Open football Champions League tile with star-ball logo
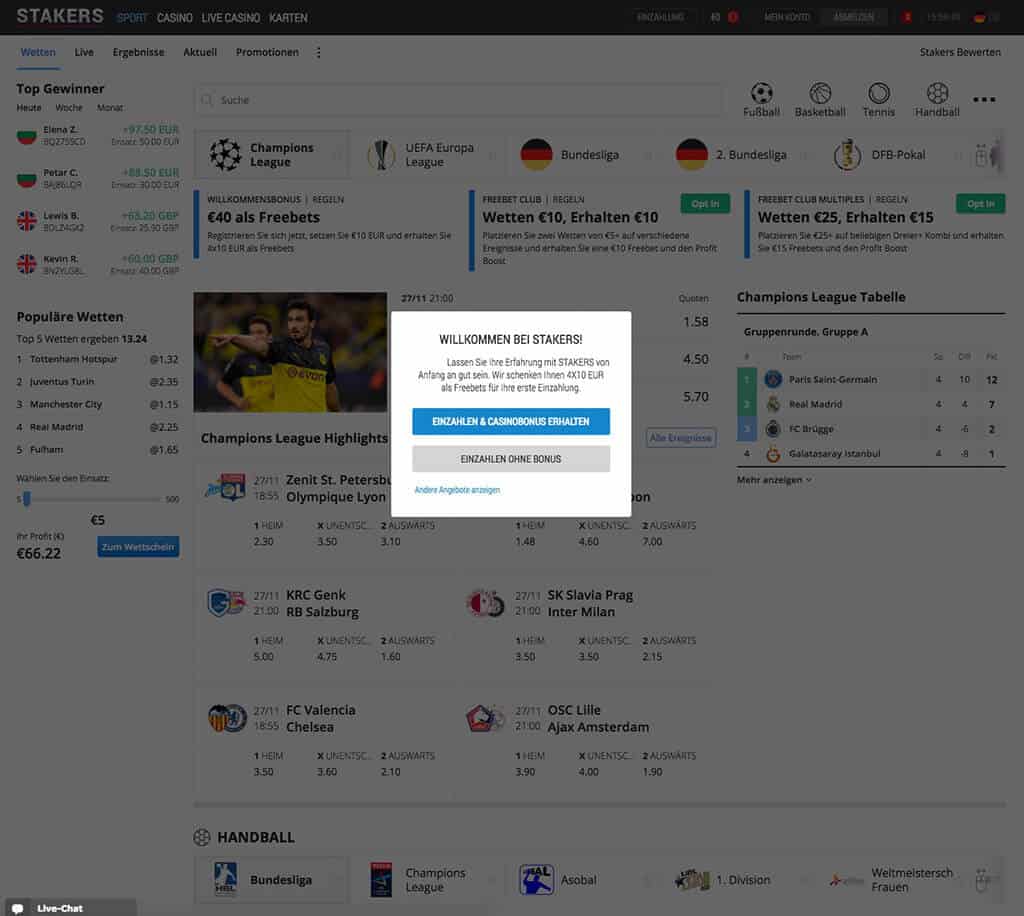 click(x=271, y=155)
